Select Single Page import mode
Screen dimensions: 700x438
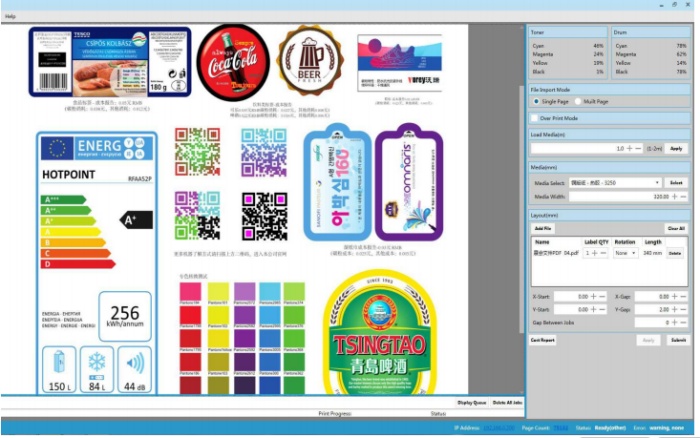pyautogui.click(x=536, y=101)
